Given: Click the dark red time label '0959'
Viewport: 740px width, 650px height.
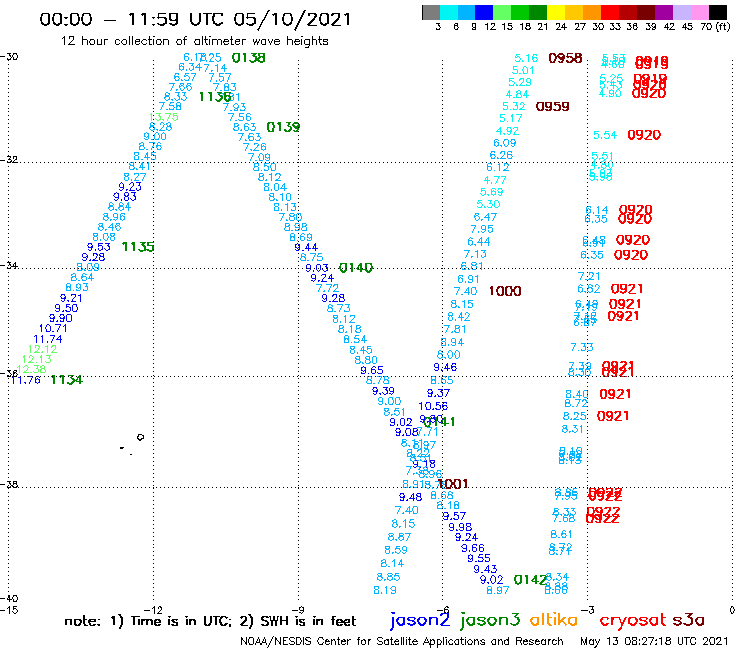Looking at the screenshot, I should click(553, 106).
